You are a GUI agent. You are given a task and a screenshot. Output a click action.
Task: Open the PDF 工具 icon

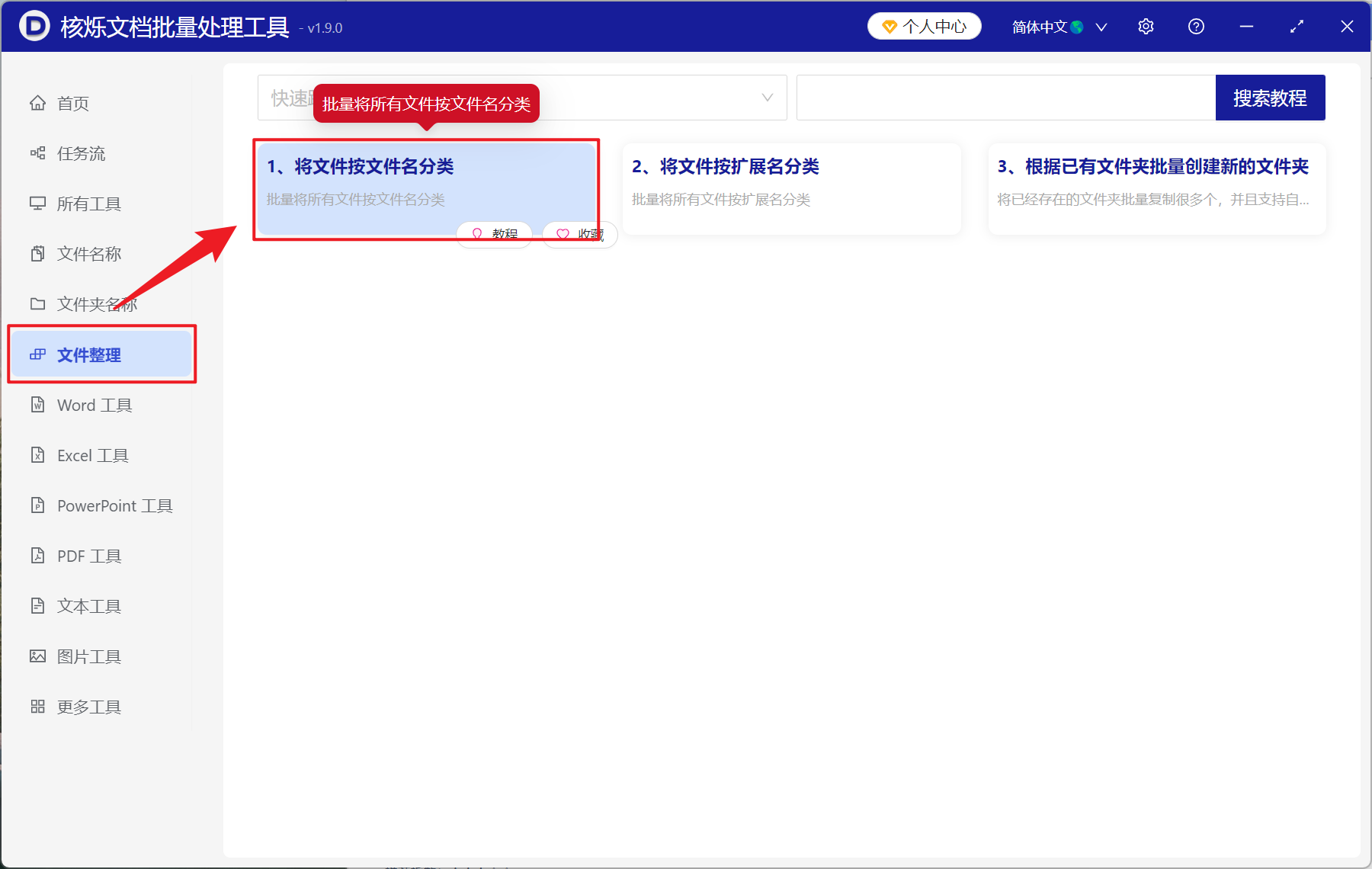click(x=38, y=556)
